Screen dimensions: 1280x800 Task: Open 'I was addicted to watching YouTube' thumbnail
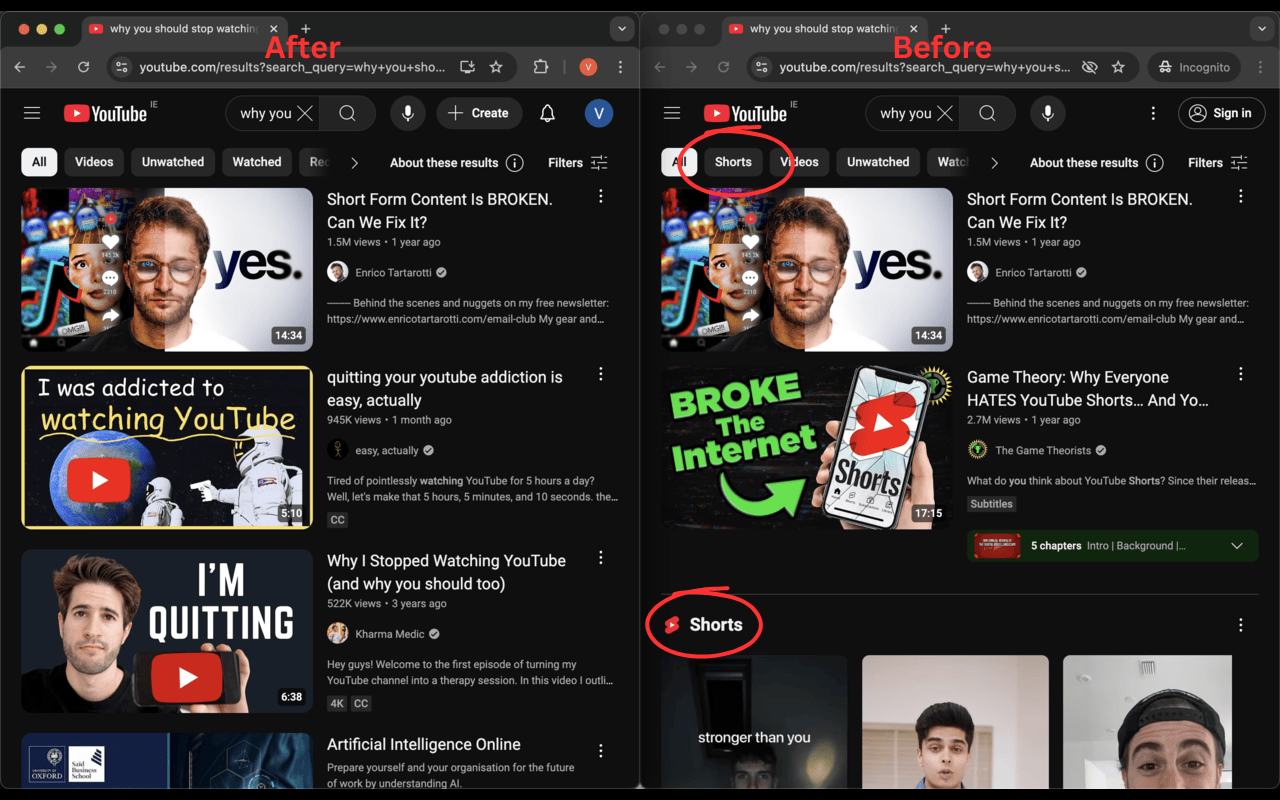pyautogui.click(x=167, y=447)
